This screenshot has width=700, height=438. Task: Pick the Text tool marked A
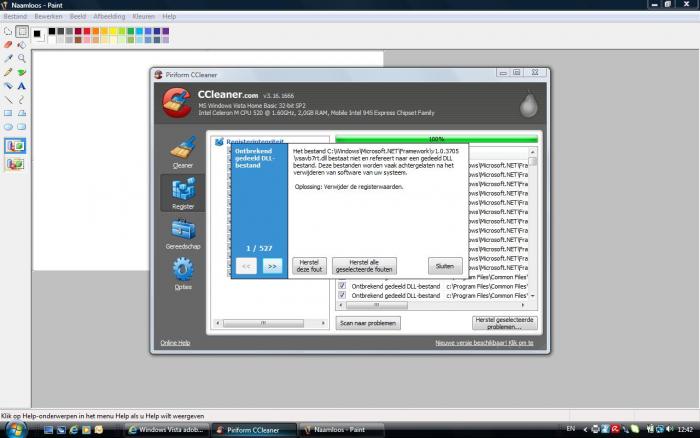coord(22,86)
